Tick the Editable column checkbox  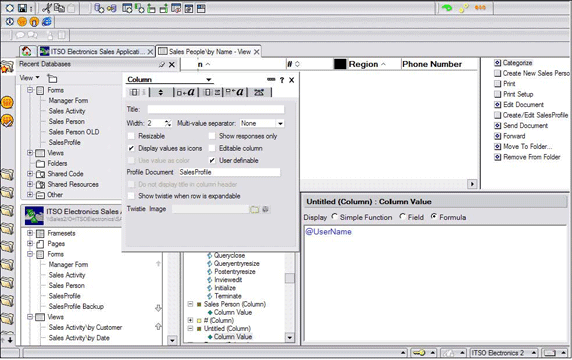tap(212, 148)
